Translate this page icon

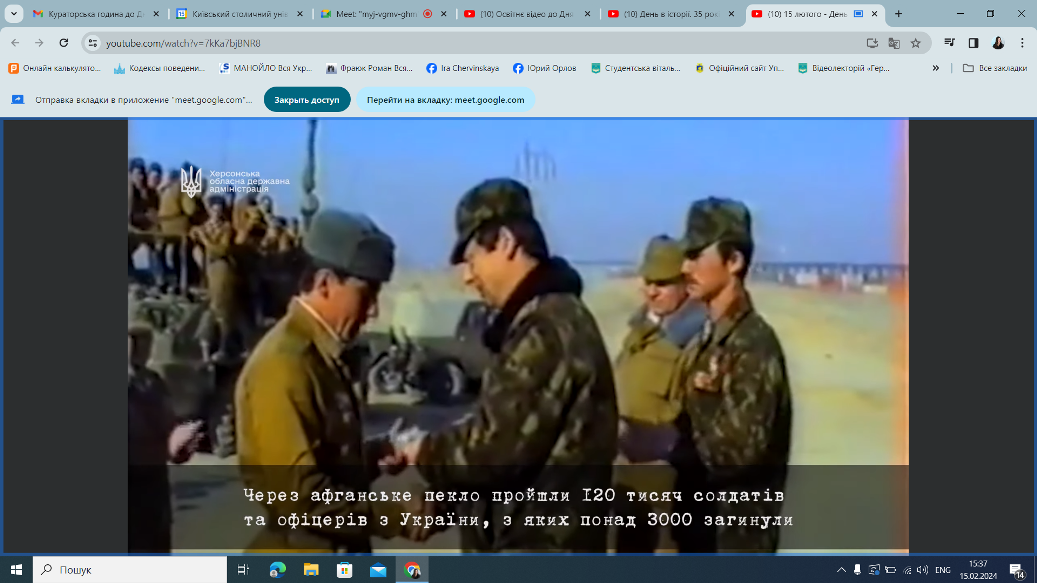pos(894,43)
